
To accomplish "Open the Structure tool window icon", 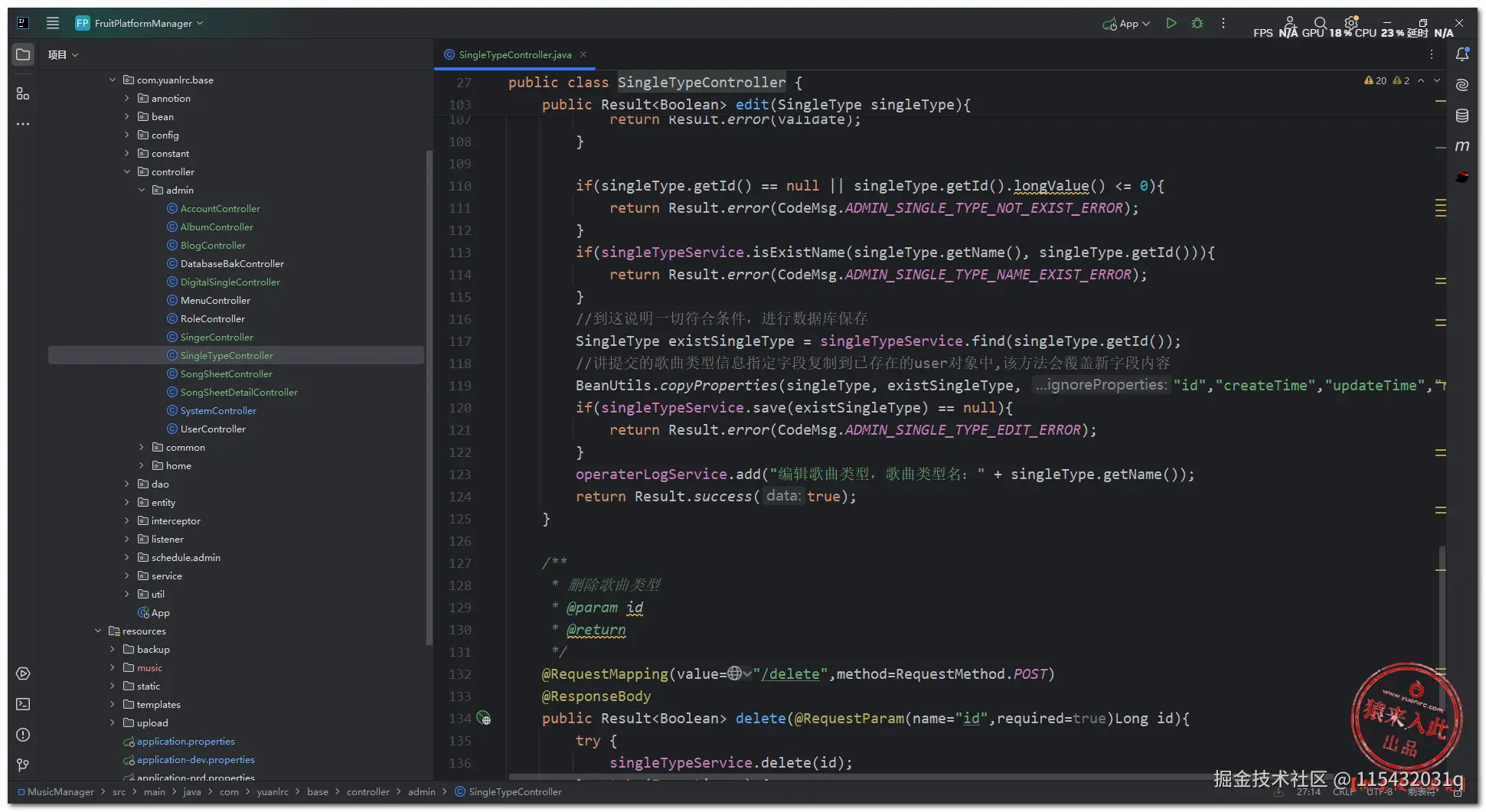I will (23, 93).
